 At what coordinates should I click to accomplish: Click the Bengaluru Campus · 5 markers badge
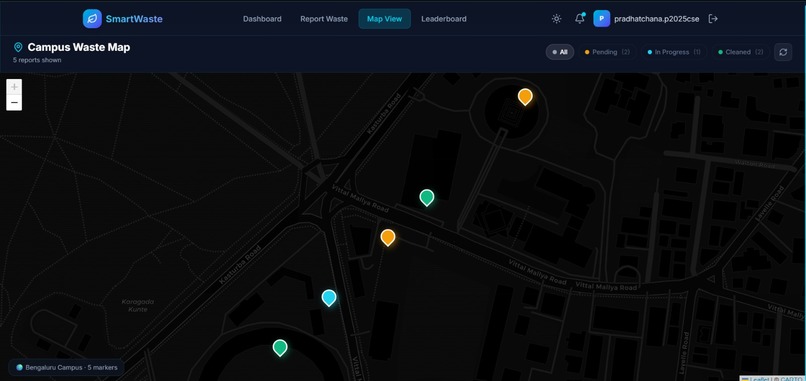tap(66, 368)
